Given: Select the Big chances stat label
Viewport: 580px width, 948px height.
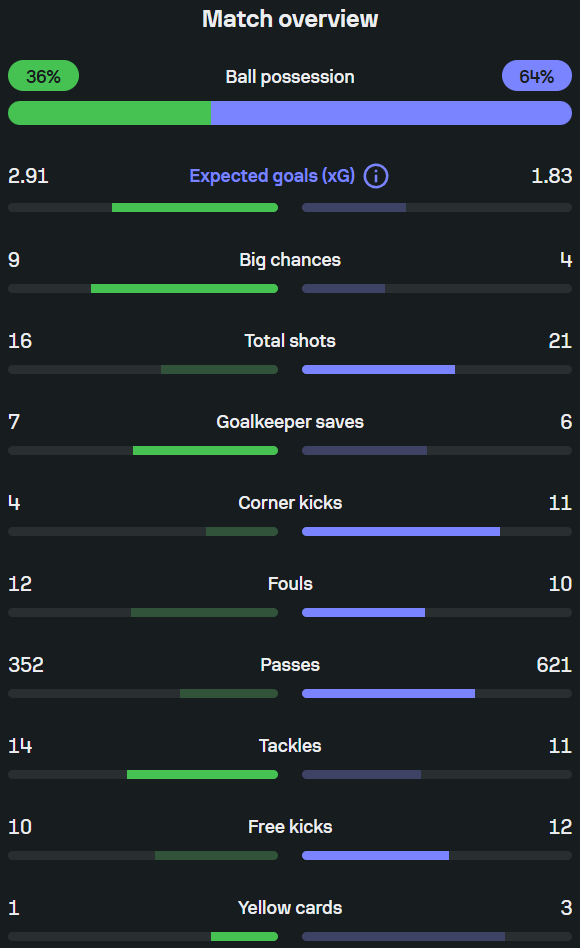Looking at the screenshot, I should (290, 260).
